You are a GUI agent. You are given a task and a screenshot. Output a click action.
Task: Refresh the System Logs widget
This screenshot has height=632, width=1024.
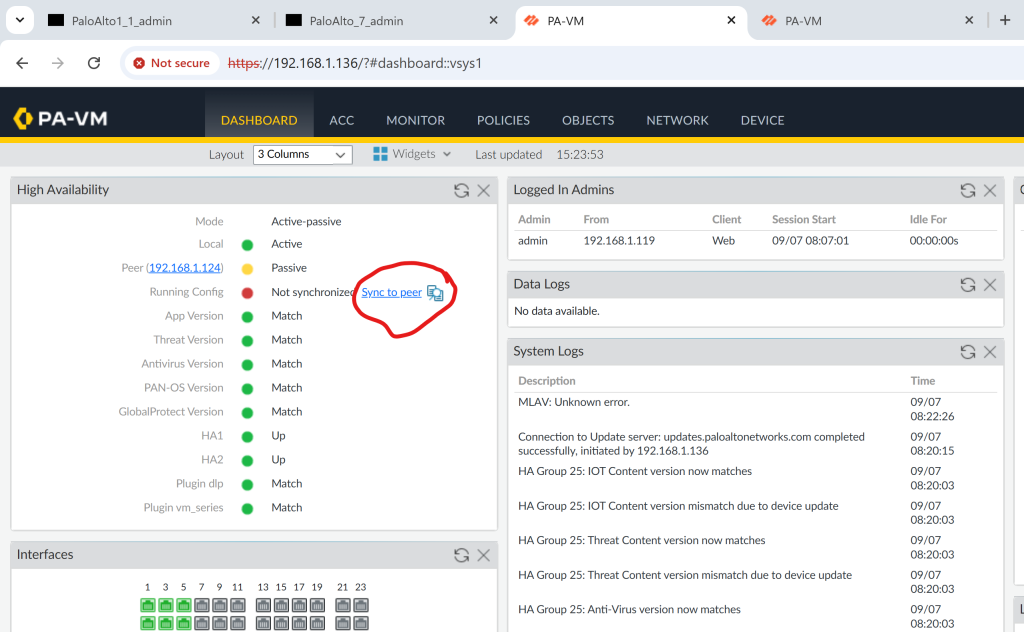[x=968, y=352]
